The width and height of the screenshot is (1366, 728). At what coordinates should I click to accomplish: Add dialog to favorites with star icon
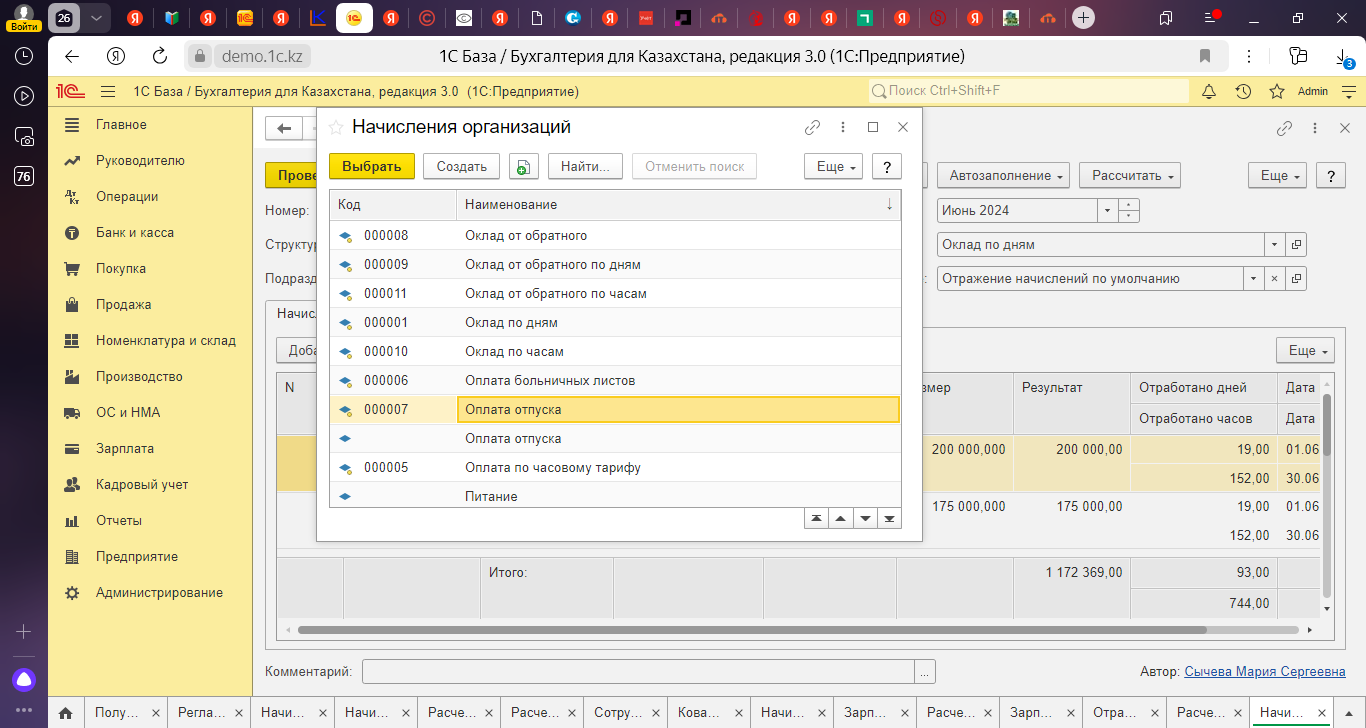336,127
